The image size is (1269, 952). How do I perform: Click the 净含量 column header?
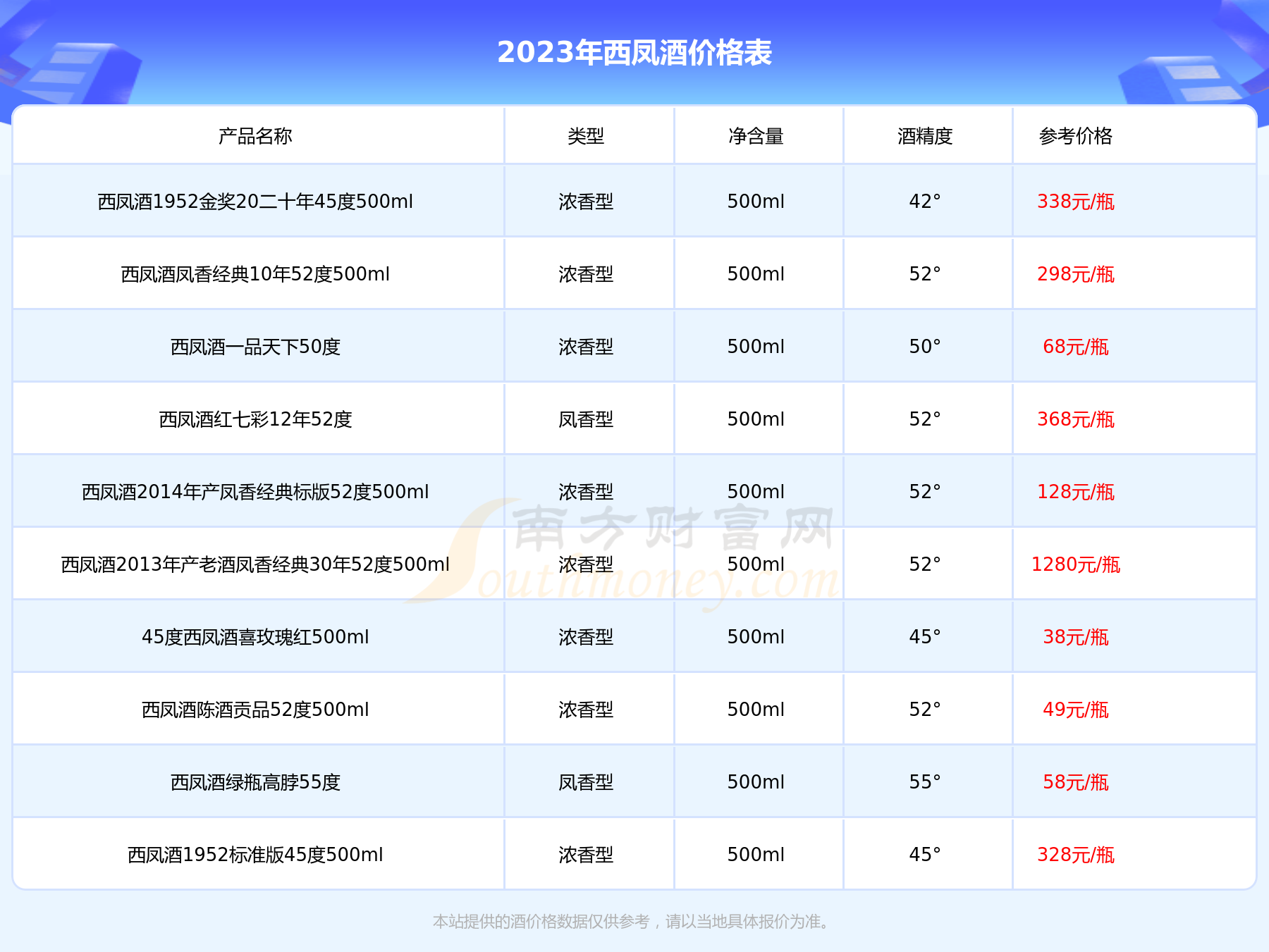756,136
